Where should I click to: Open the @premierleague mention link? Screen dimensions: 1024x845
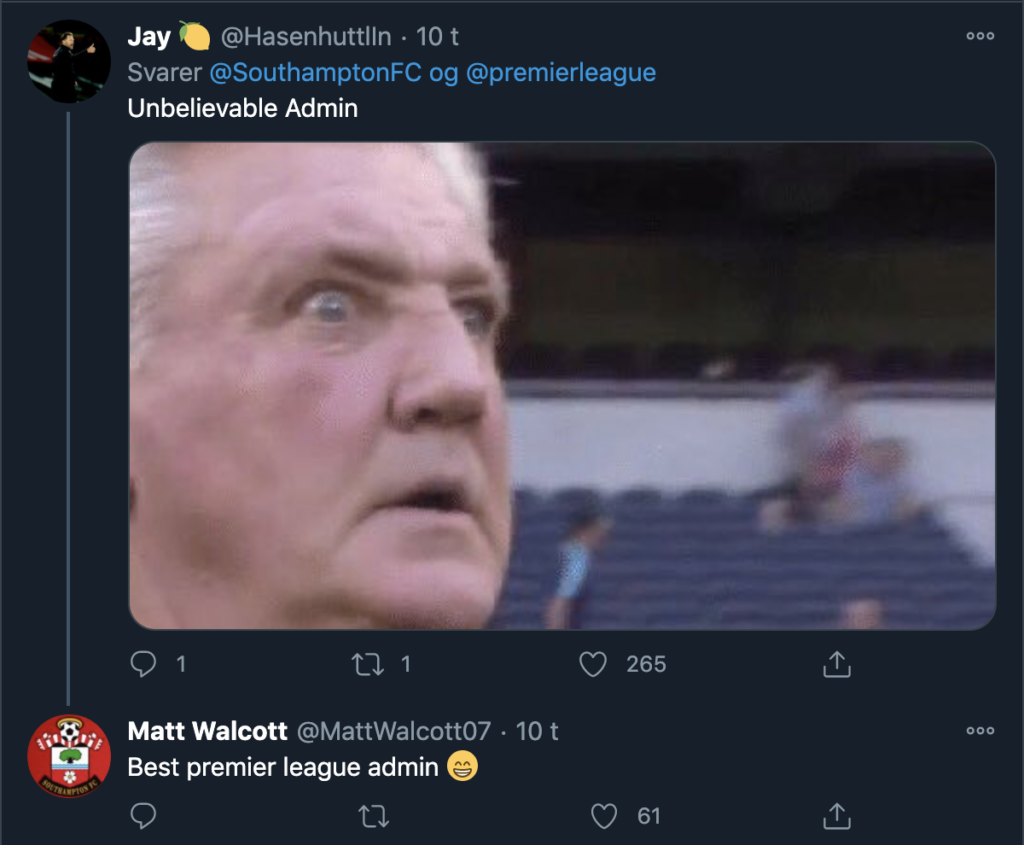561,74
